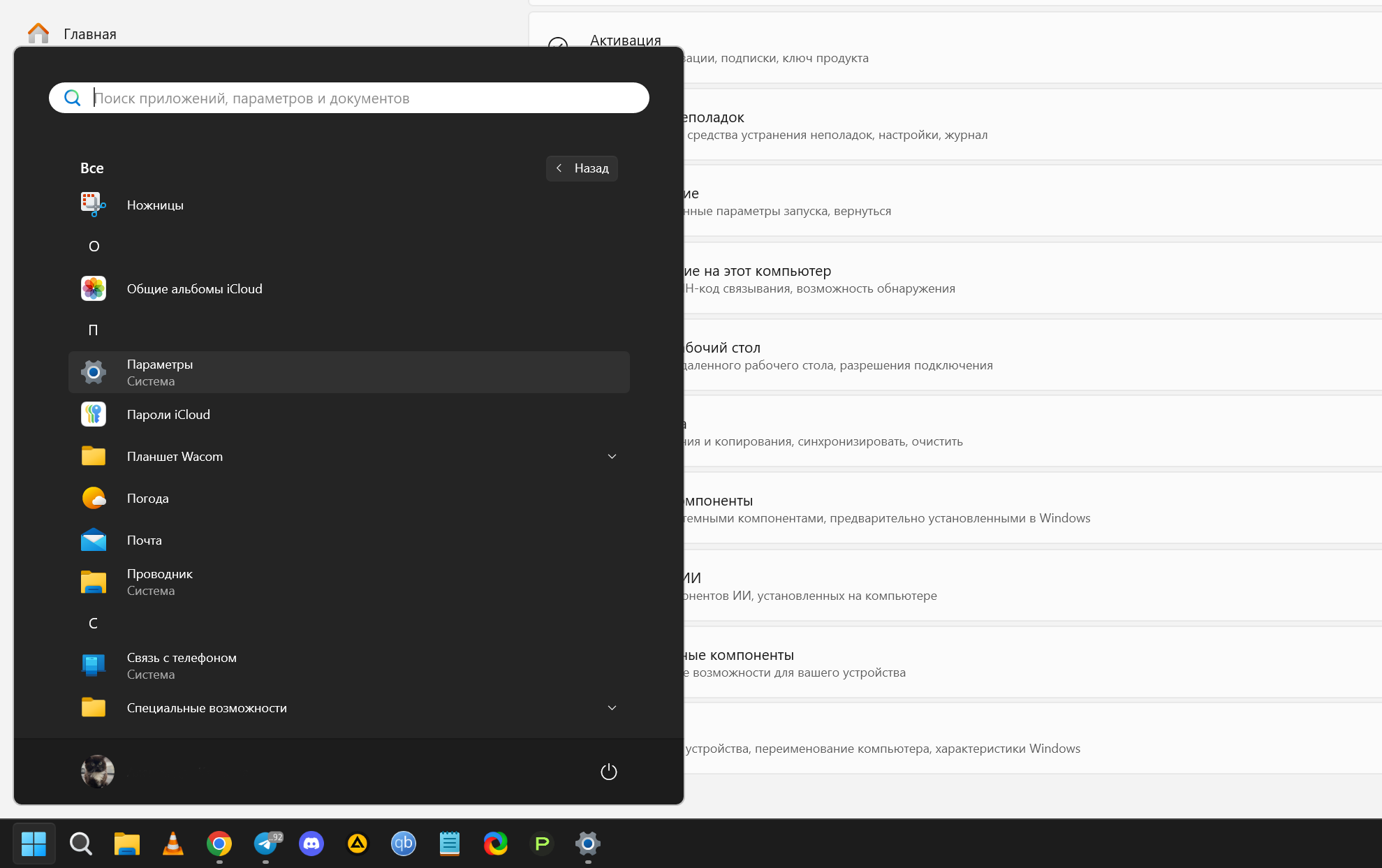Open the Scissors (Ножницы) app

pos(155,205)
